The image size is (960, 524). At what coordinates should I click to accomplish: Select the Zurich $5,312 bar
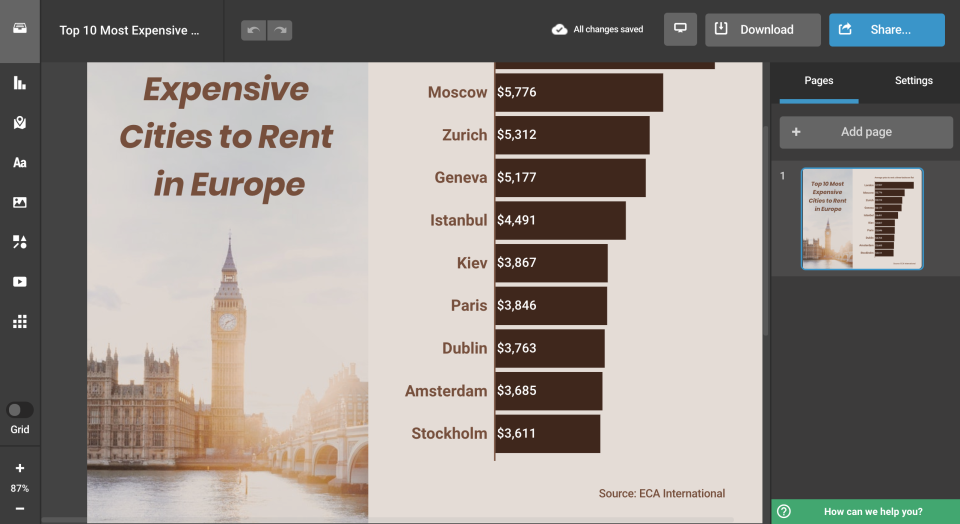[572, 135]
